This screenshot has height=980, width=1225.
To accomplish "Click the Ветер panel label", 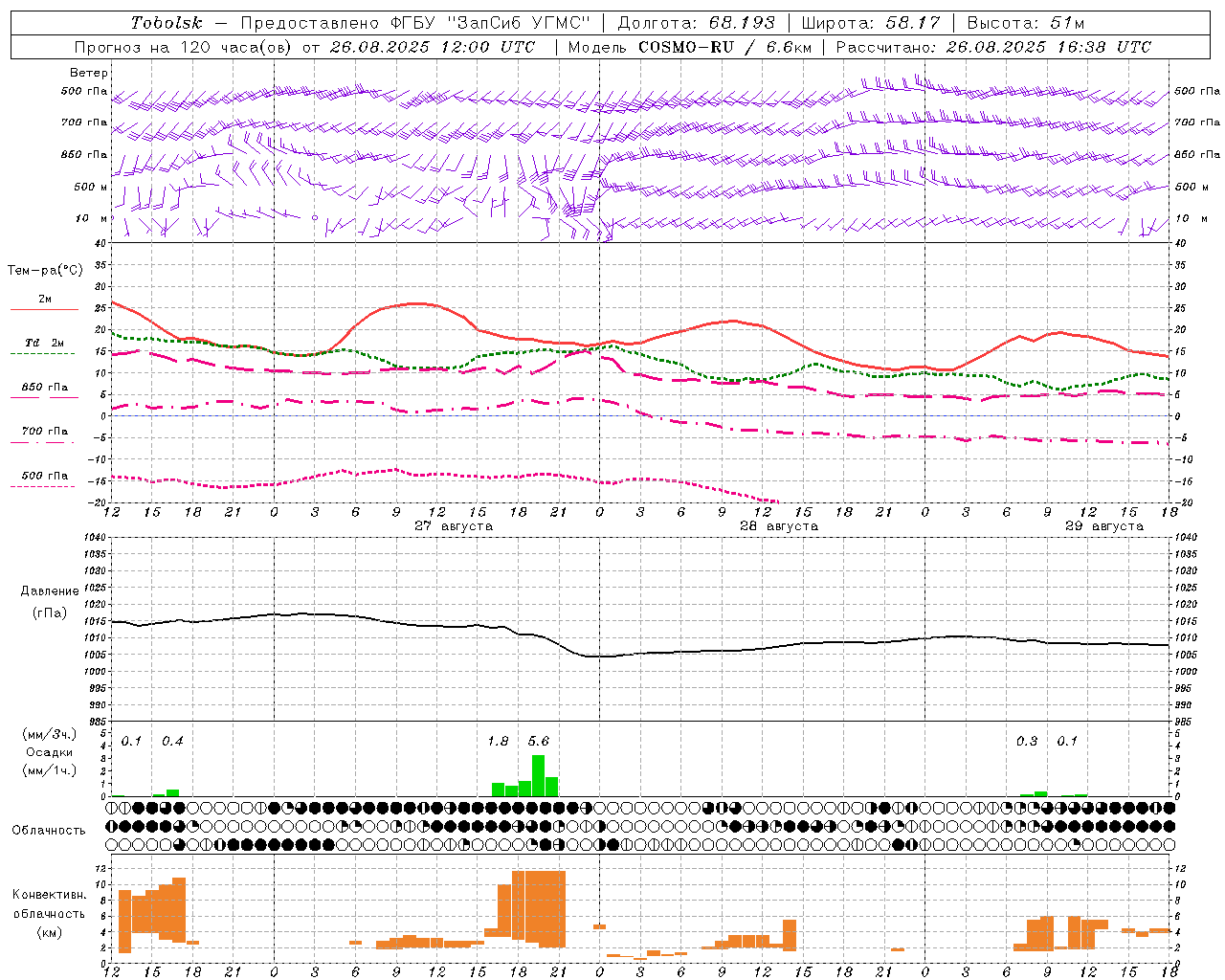I will (x=89, y=73).
